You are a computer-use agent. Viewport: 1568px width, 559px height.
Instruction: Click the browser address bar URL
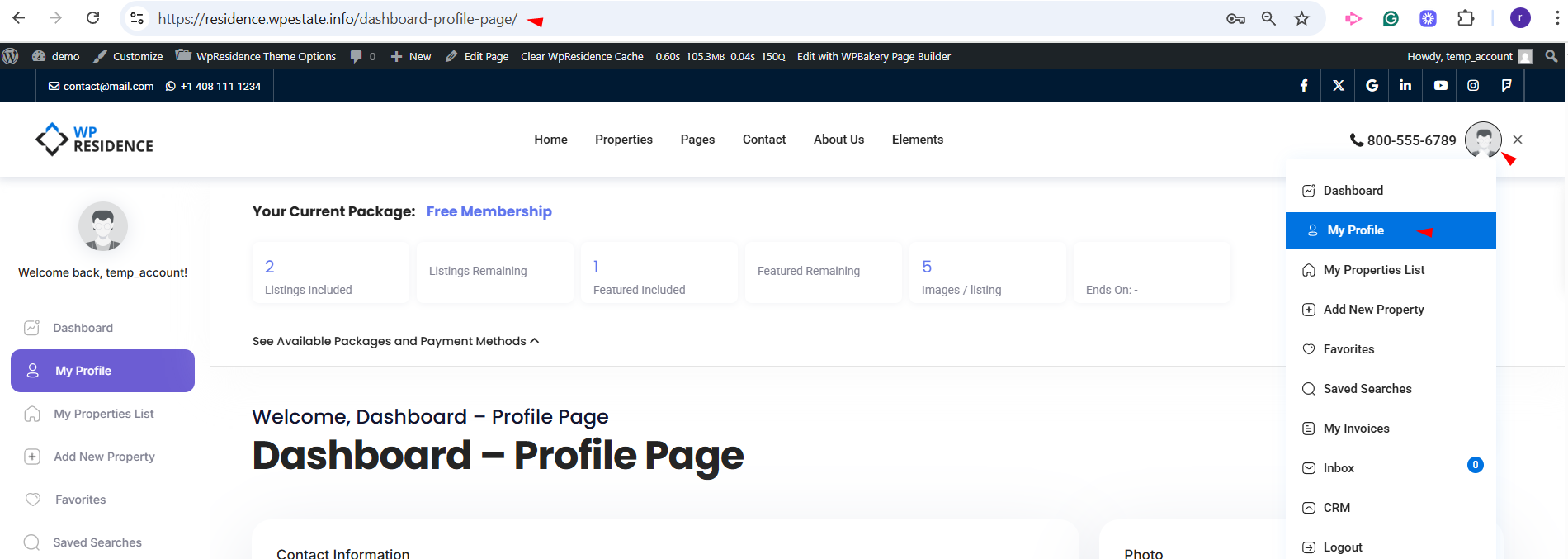pos(338,18)
